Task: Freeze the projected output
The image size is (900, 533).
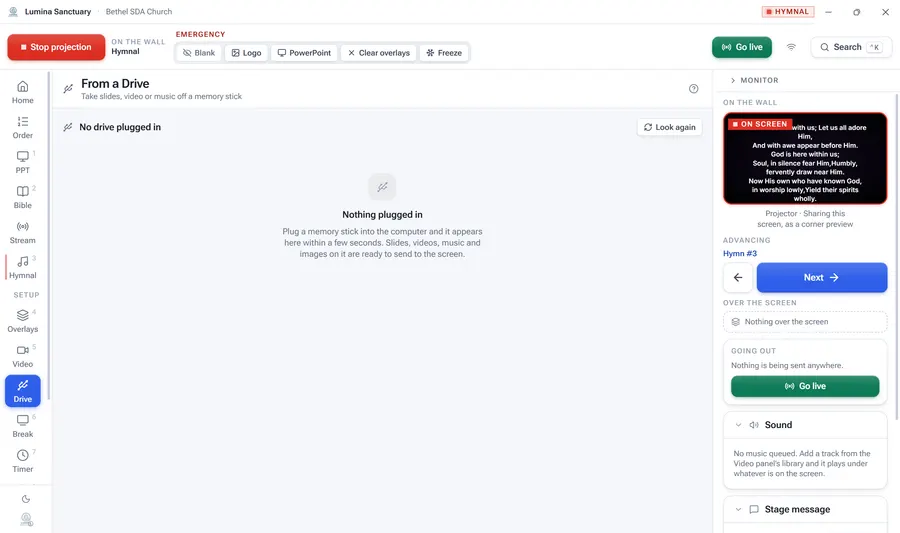Action: coord(444,53)
